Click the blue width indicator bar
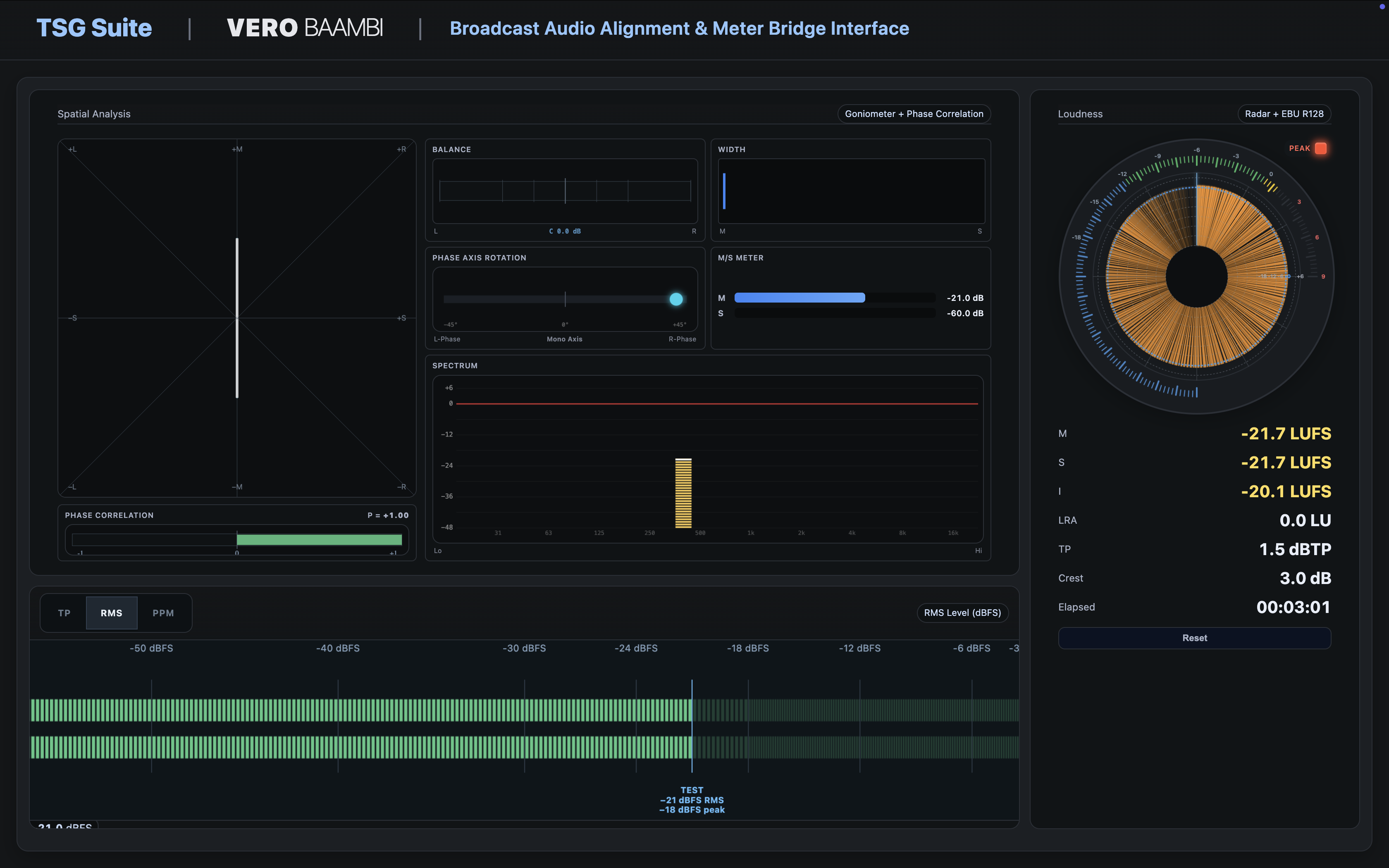Viewport: 1389px width, 868px height. point(724,191)
